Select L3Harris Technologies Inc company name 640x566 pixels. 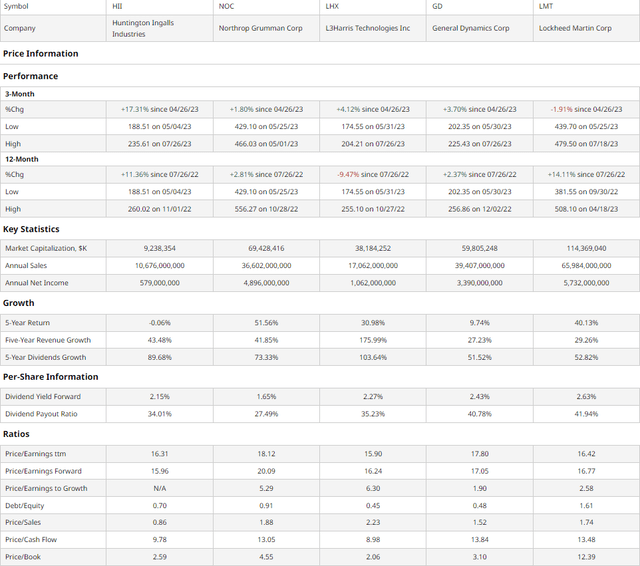[x=367, y=28]
